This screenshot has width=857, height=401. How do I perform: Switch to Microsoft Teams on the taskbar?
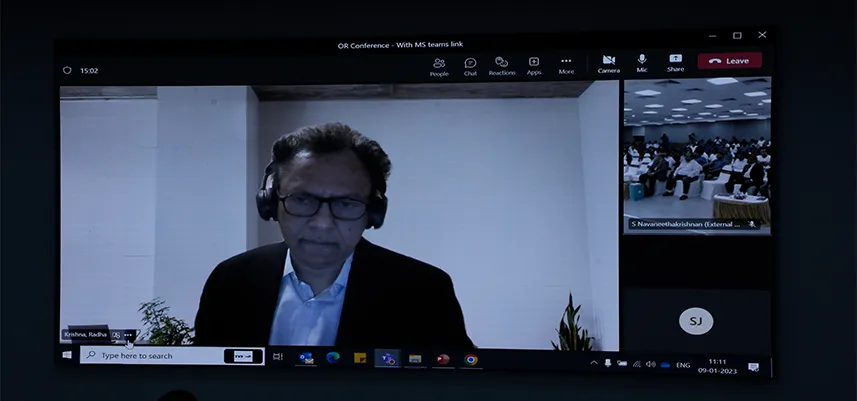[x=388, y=359]
